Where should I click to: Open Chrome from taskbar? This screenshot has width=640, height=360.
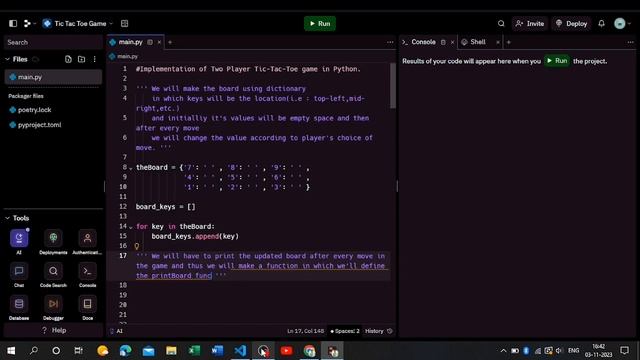pos(309,351)
